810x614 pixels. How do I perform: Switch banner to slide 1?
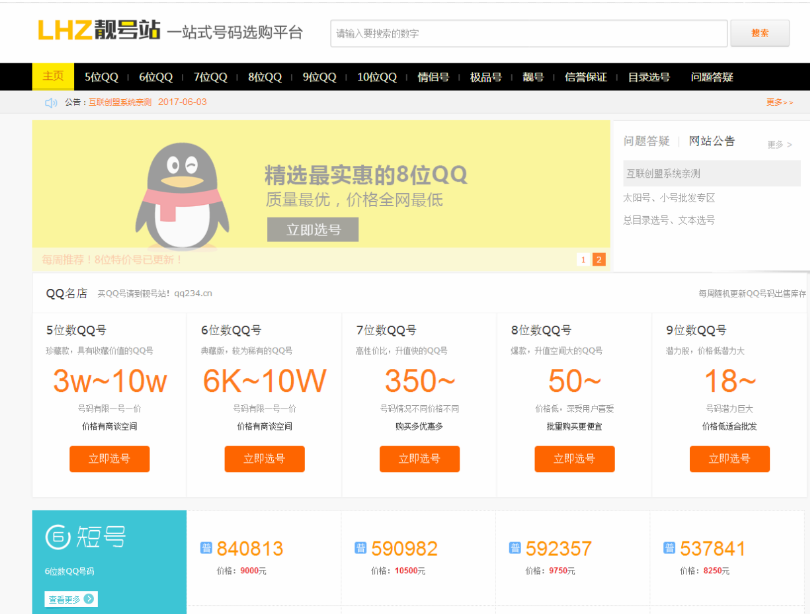click(x=583, y=260)
